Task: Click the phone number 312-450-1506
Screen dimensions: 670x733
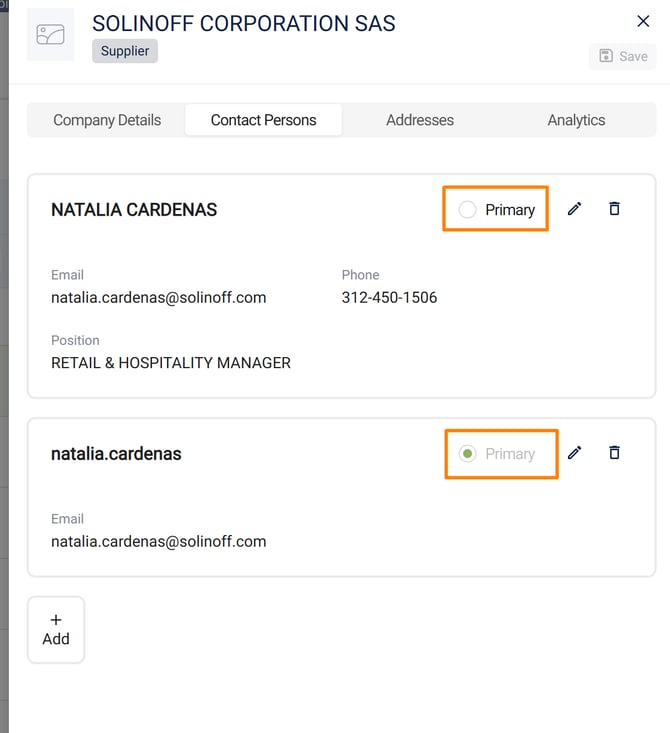Action: [389, 297]
